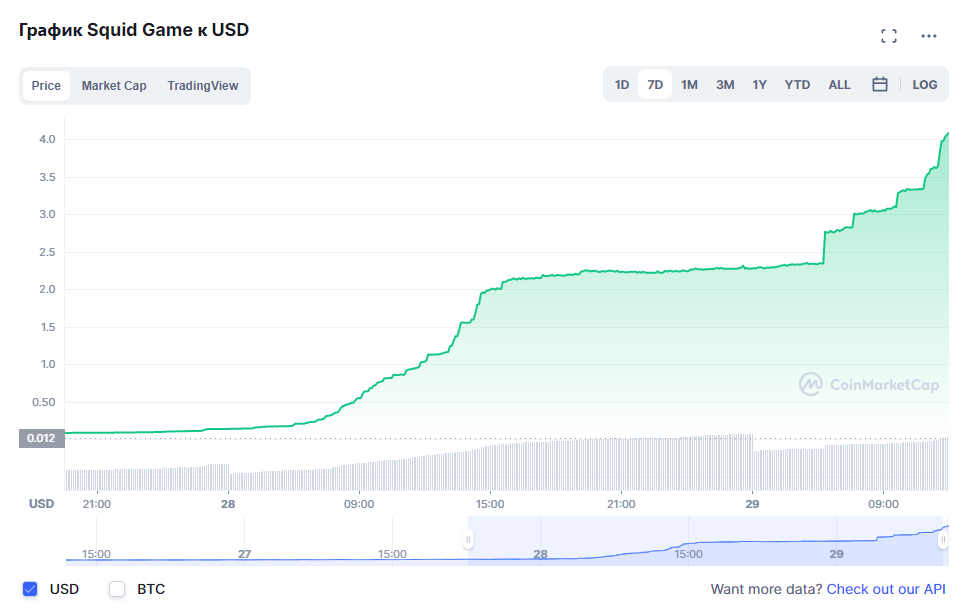Click the 4.0 y-axis value
Viewport: 967px width, 610px height.
click(47, 139)
